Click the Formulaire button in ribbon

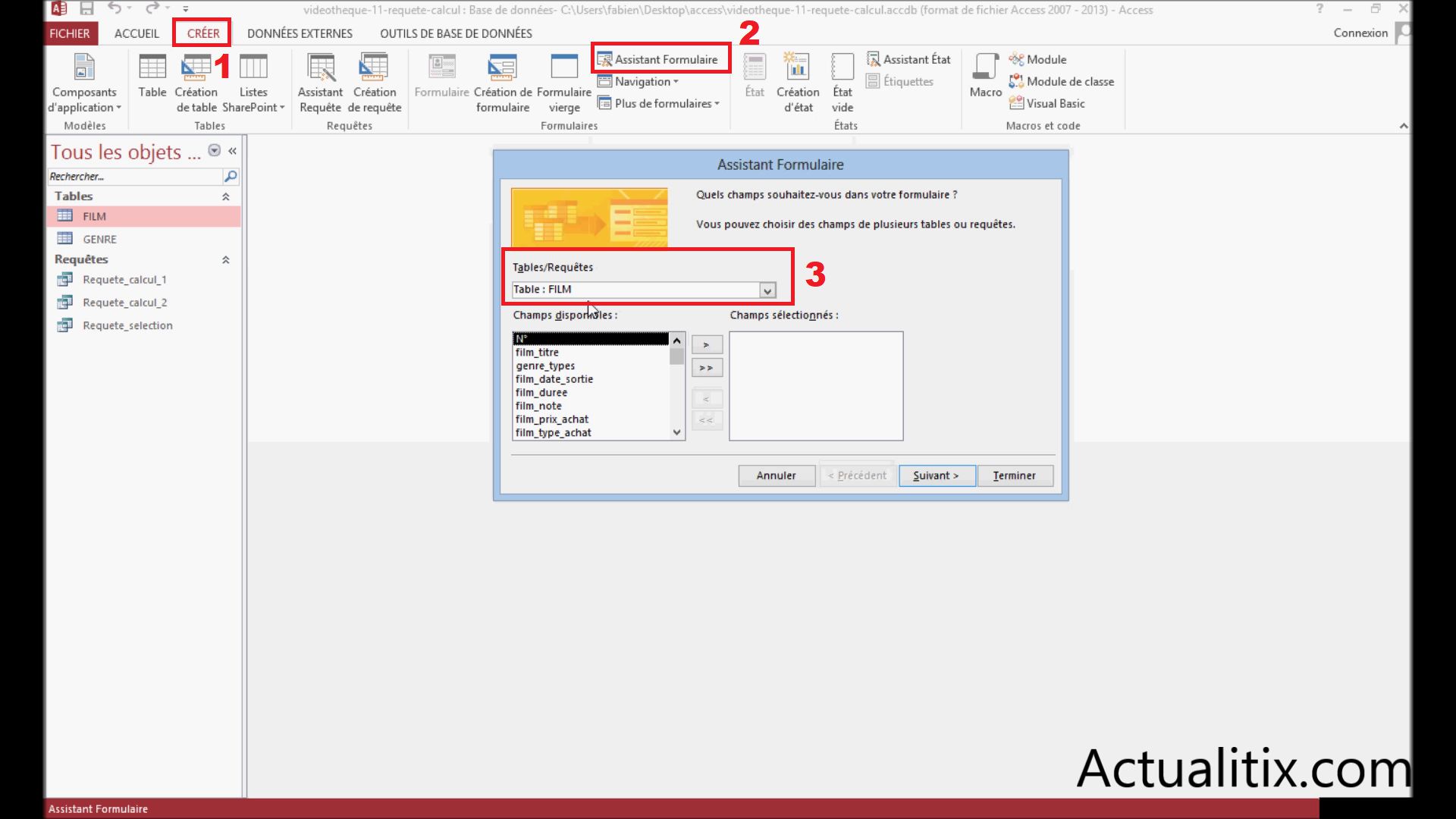coord(441,76)
